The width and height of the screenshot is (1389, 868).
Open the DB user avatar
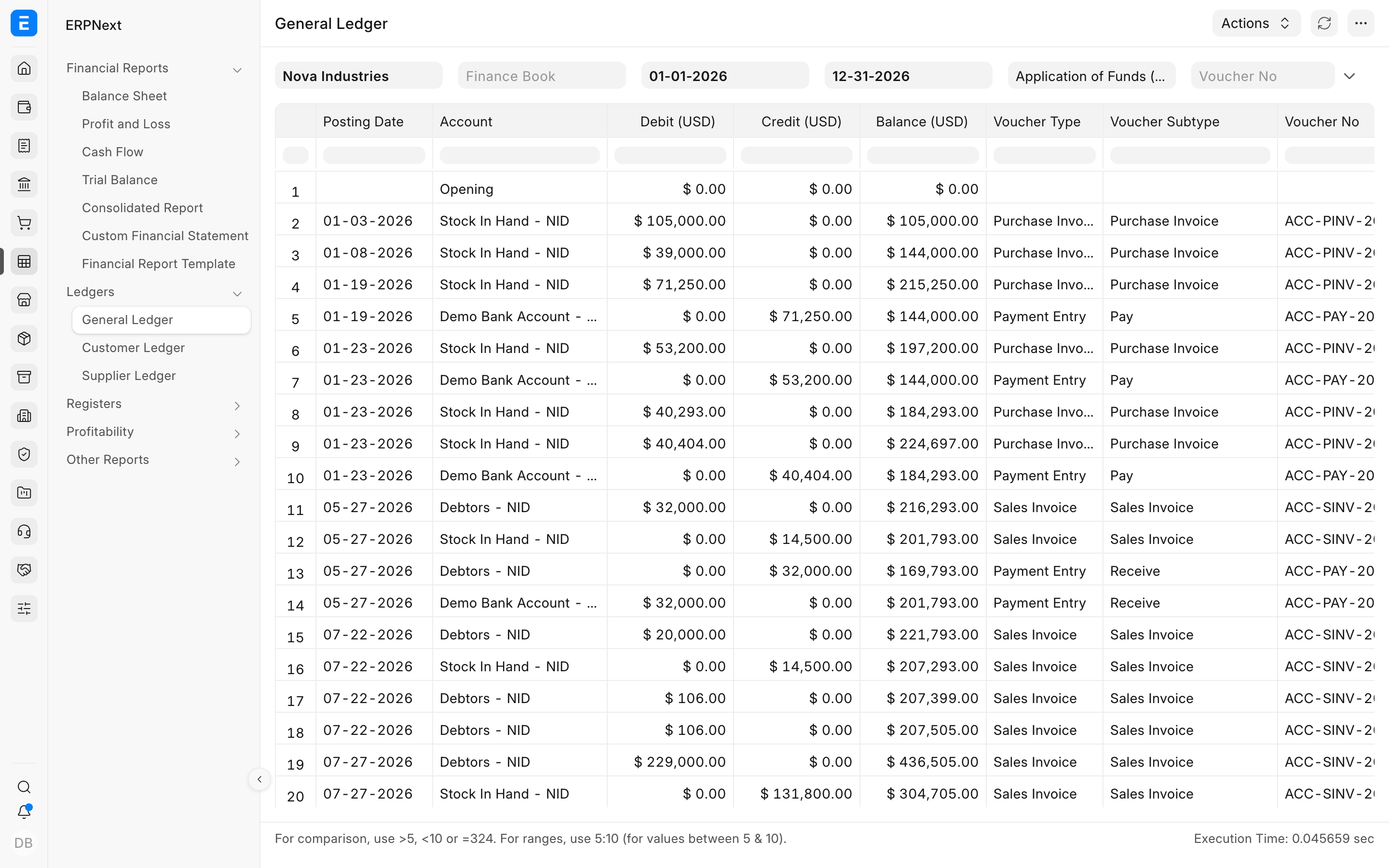click(x=24, y=843)
